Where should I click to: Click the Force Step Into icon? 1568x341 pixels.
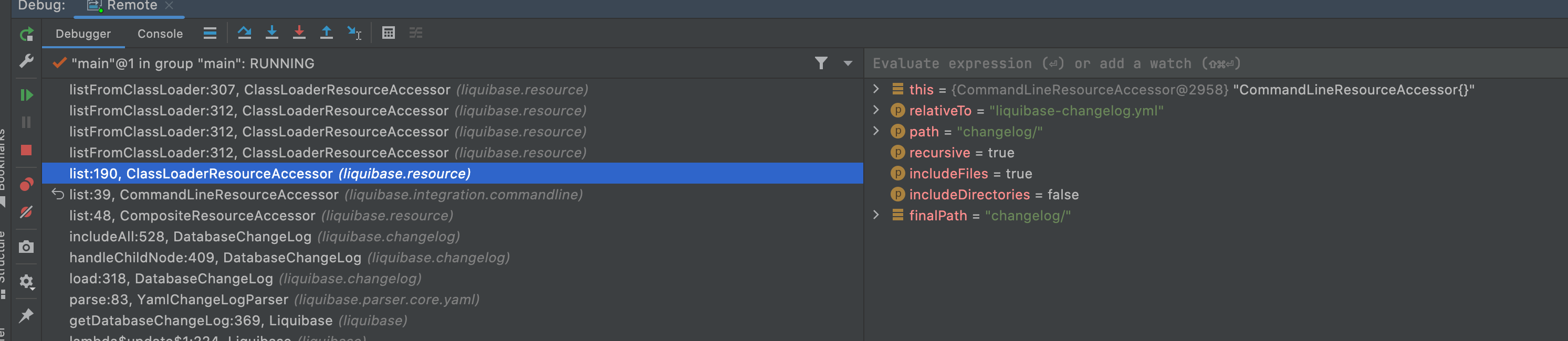point(299,34)
